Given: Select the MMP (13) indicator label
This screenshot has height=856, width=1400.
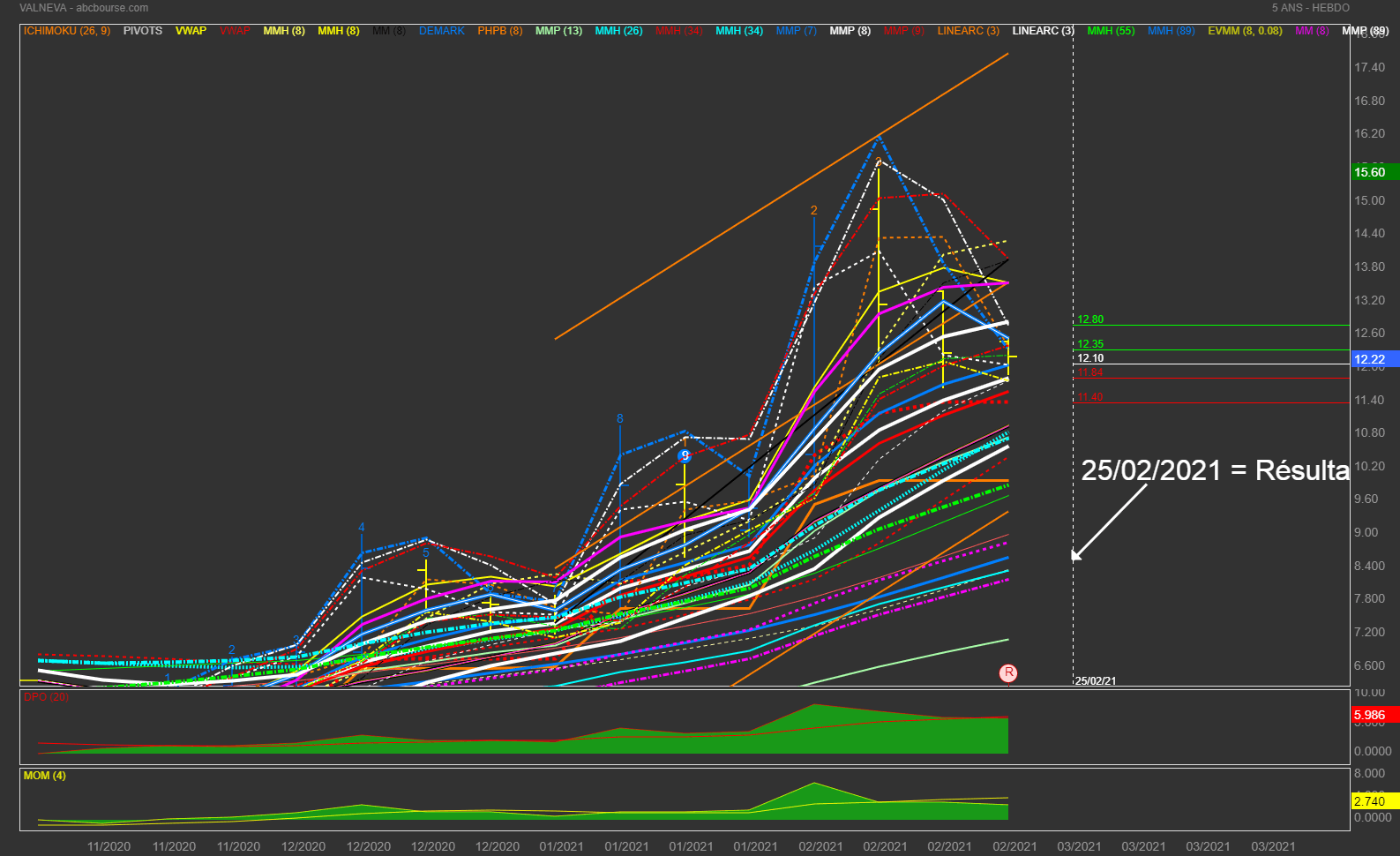Looking at the screenshot, I should tap(559, 31).
